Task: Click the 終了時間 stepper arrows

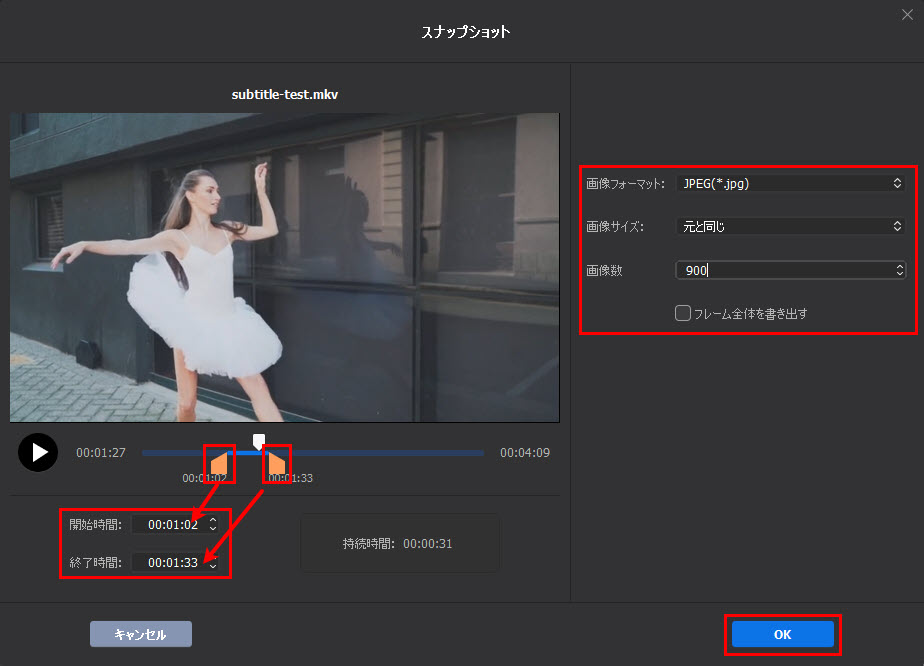Action: [x=213, y=562]
